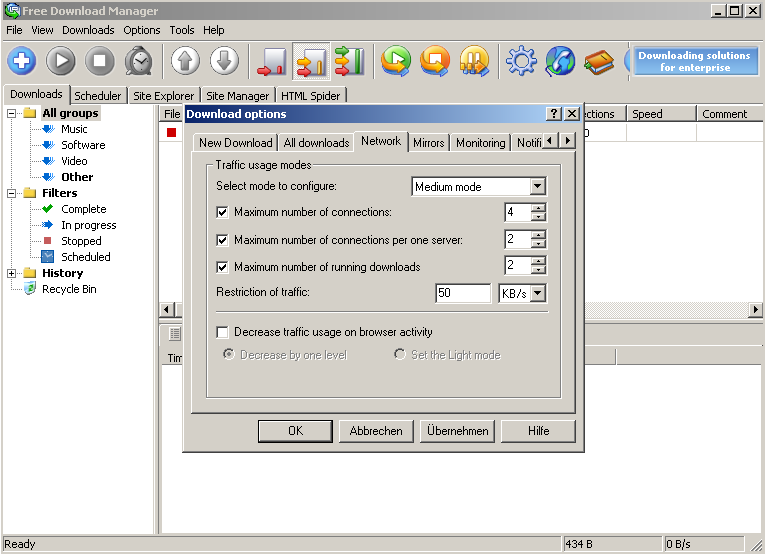Image resolution: width=765 pixels, height=554 pixels.
Task: Switch to the Scheduler tab
Action: coord(98,96)
